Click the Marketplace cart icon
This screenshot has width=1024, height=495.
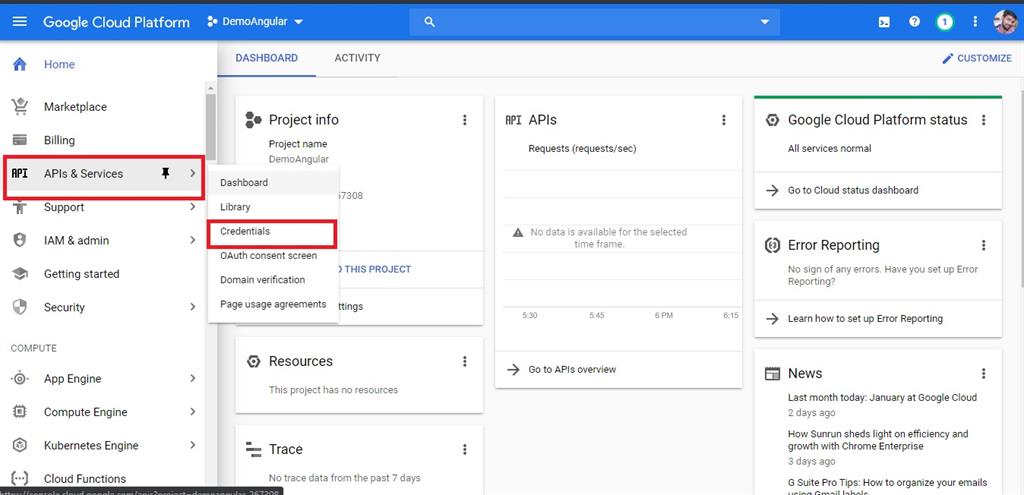coord(20,106)
